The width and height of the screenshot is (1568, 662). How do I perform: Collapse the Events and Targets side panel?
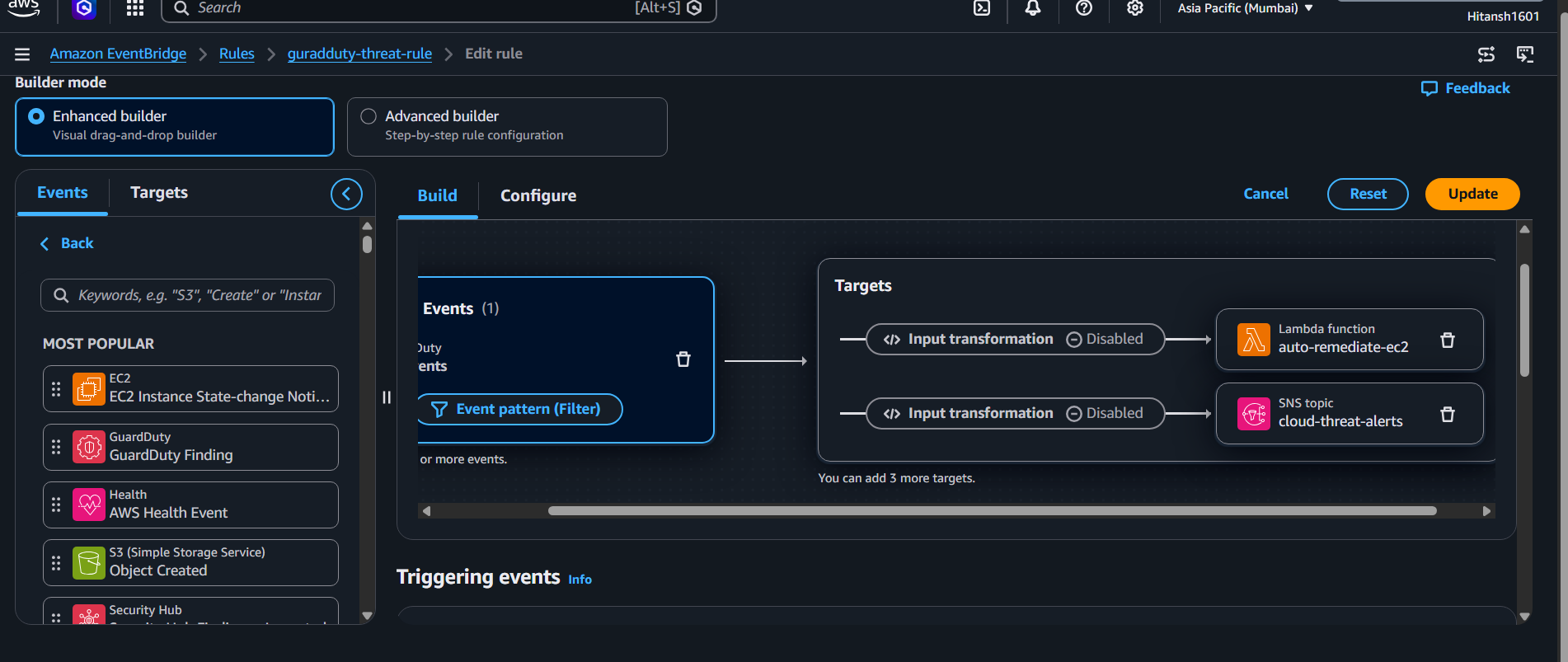point(346,194)
